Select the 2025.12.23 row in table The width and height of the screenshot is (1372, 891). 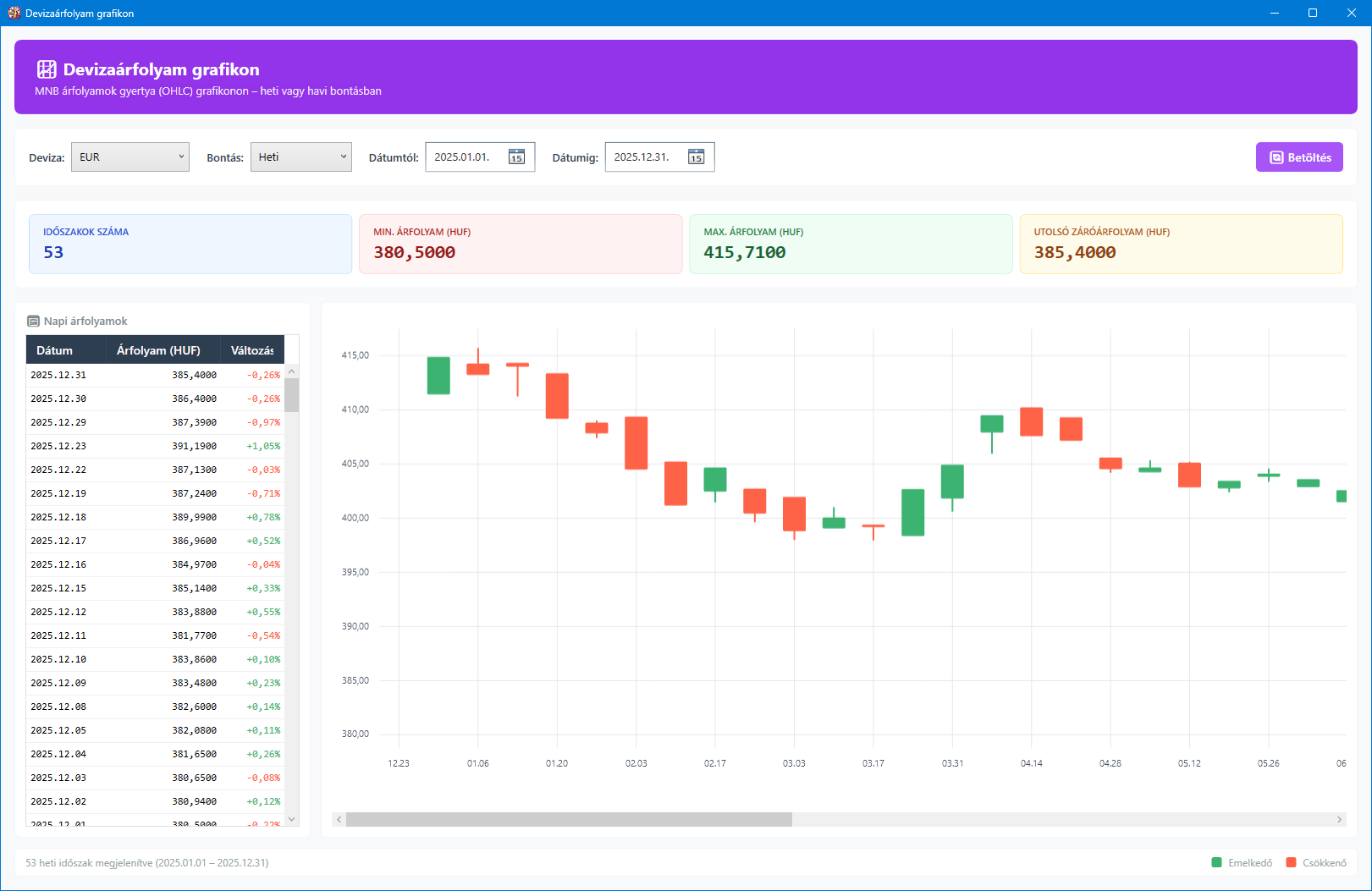[x=156, y=446]
